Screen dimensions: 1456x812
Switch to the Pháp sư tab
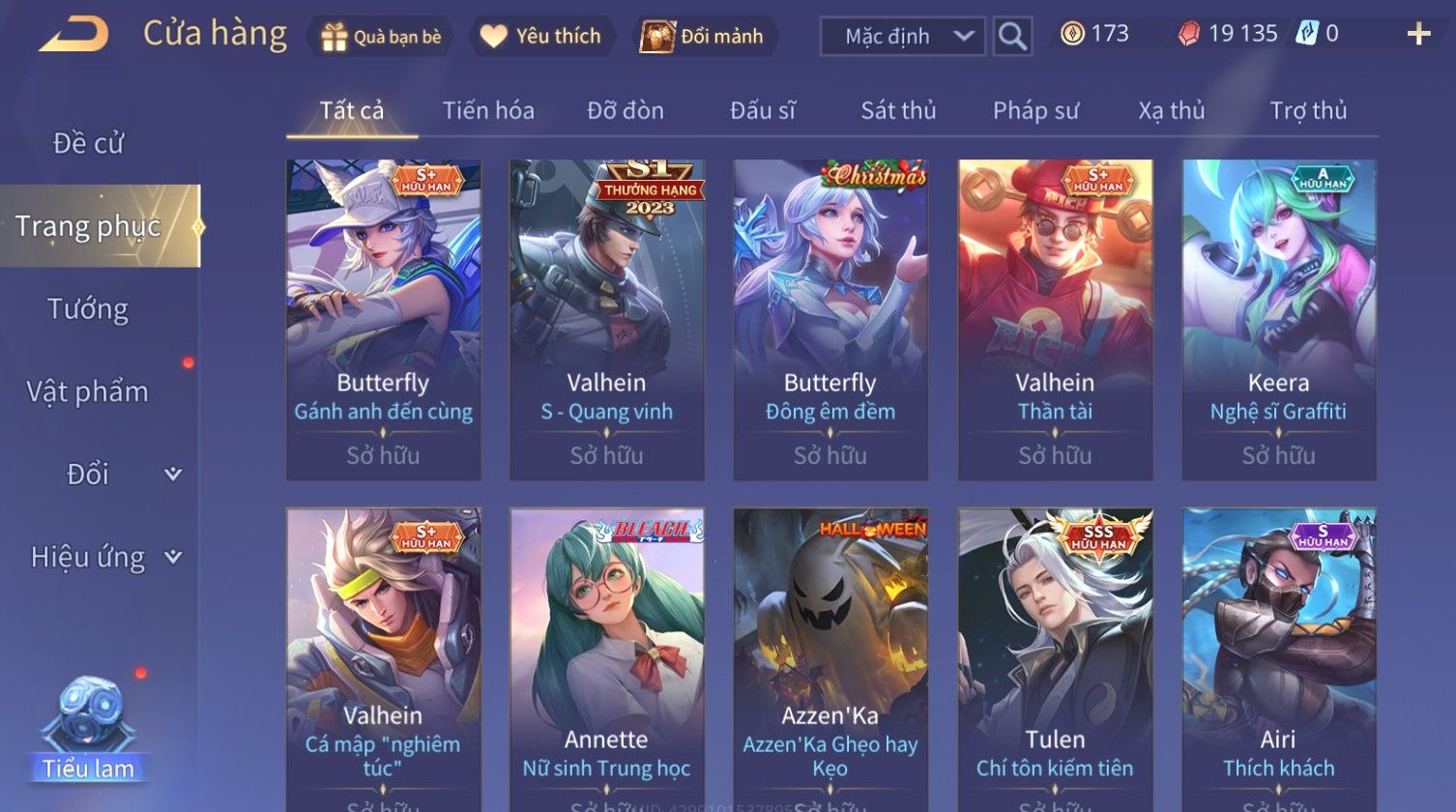tap(1035, 111)
